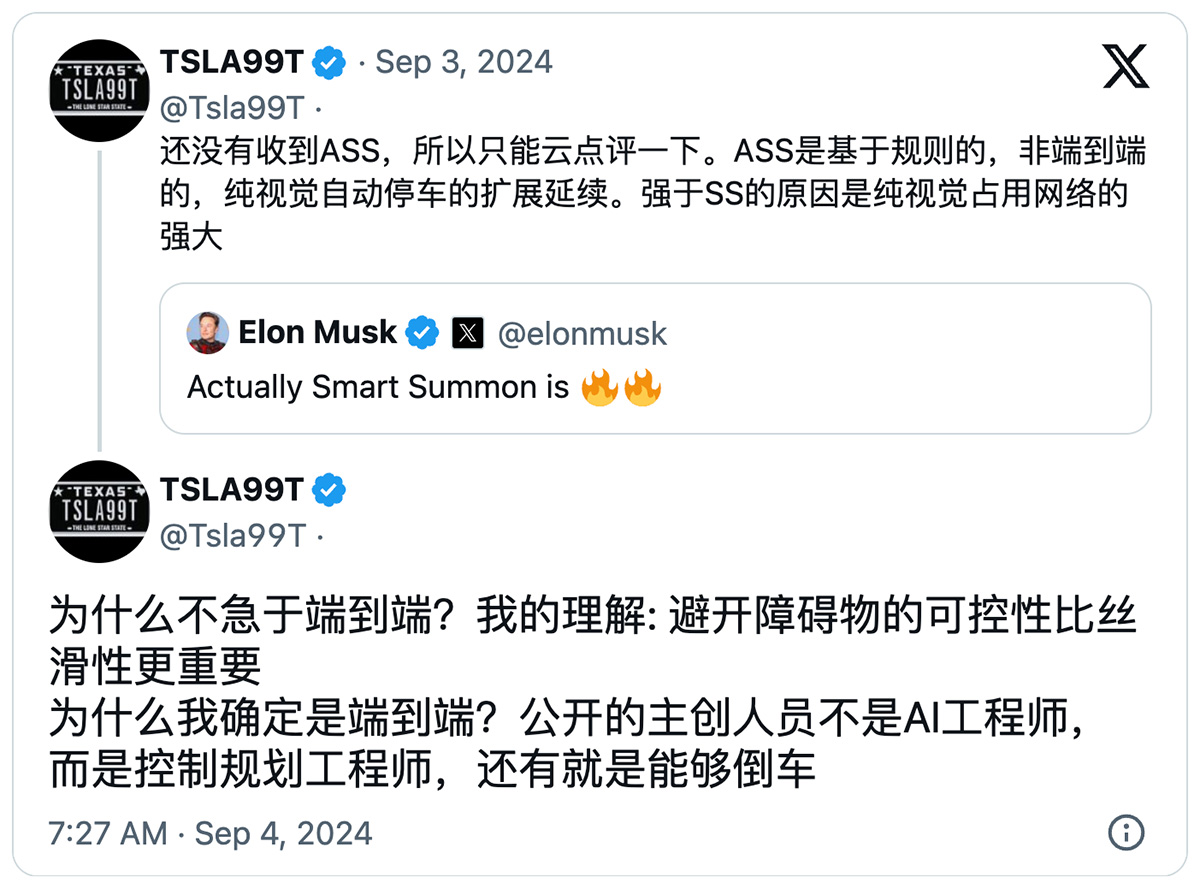This screenshot has height=889, width=1200.
Task: Open the lower TSLA99T Texas plate avatar
Action: (99, 512)
